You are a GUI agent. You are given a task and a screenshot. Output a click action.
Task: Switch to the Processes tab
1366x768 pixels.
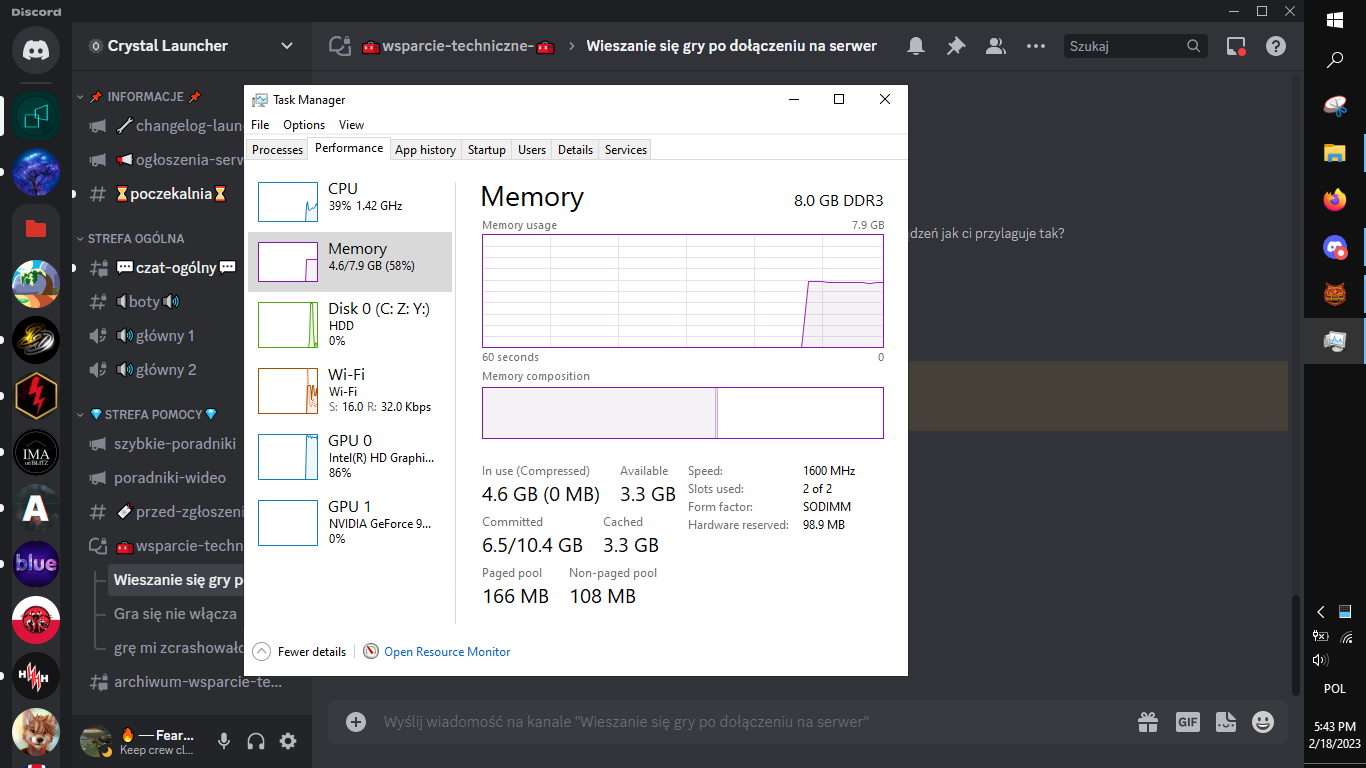click(277, 150)
